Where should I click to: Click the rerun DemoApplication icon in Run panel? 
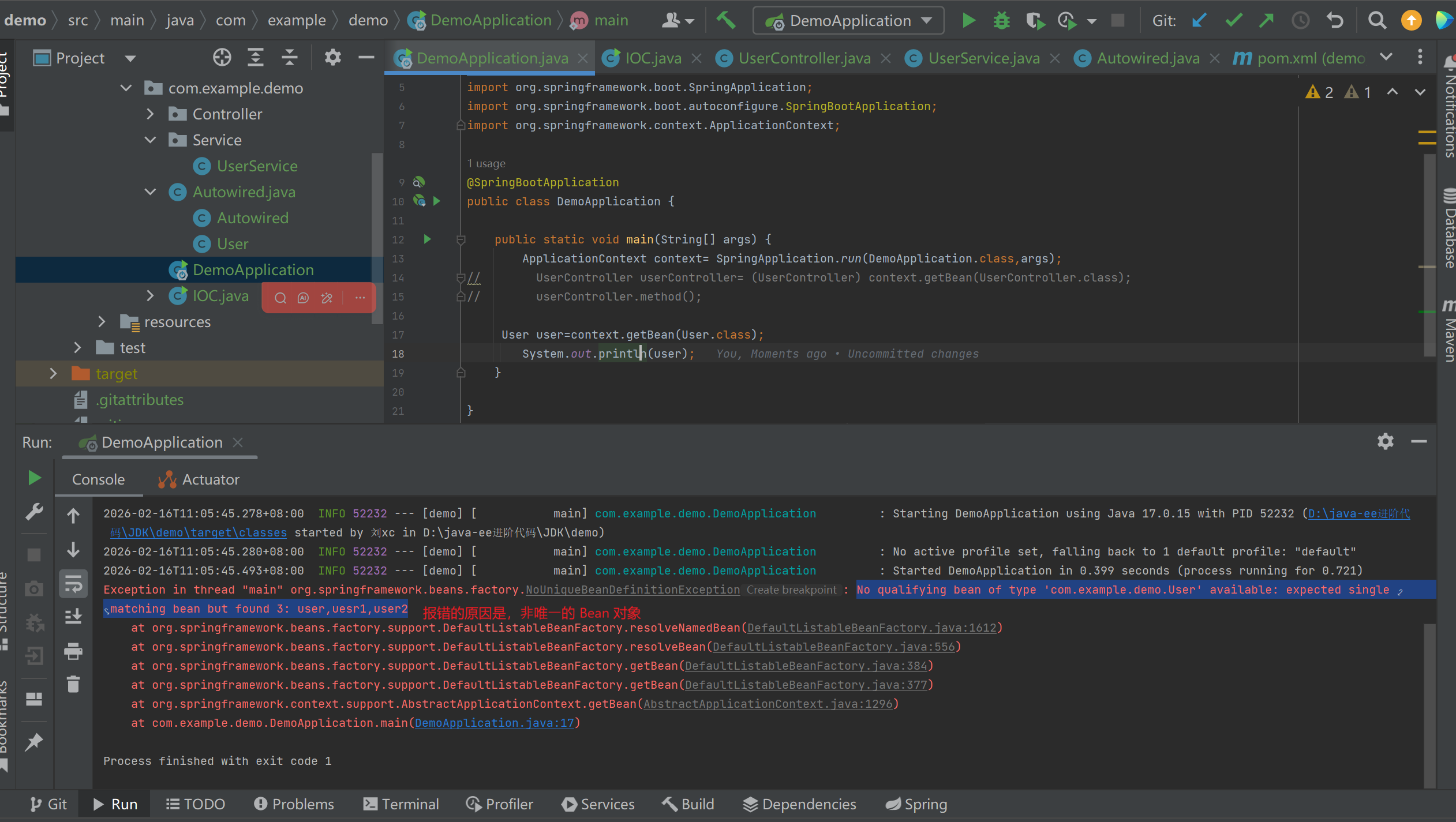click(x=34, y=478)
